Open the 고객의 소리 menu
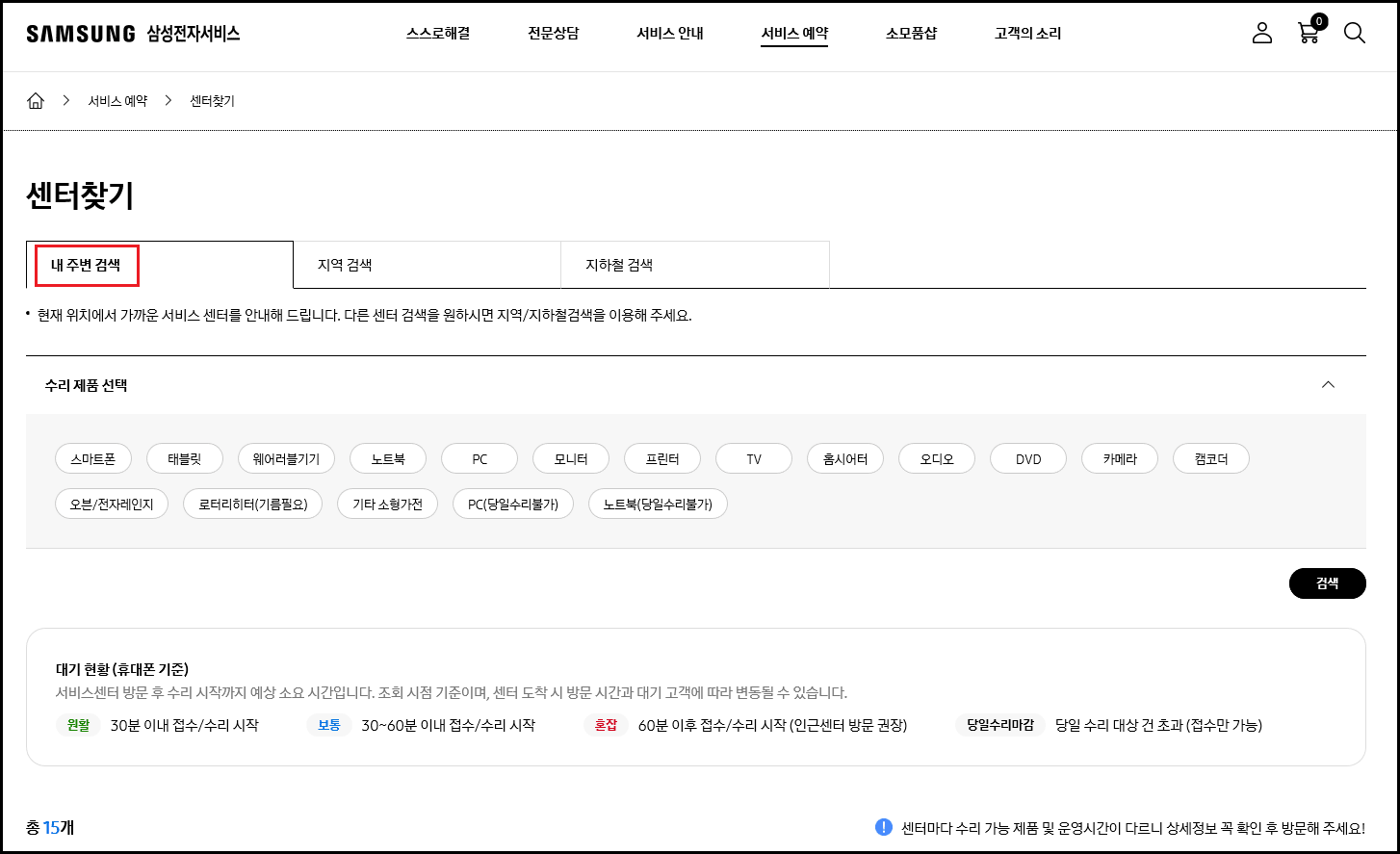Screen dimensions: 1400x854 1027,34
